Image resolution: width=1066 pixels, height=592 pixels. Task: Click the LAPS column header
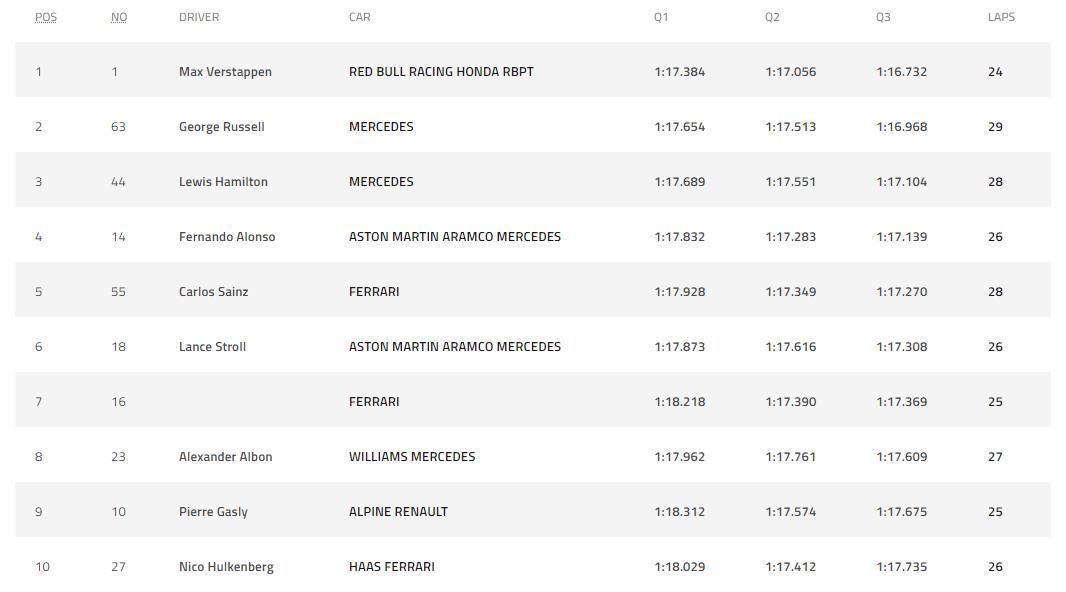(1001, 17)
